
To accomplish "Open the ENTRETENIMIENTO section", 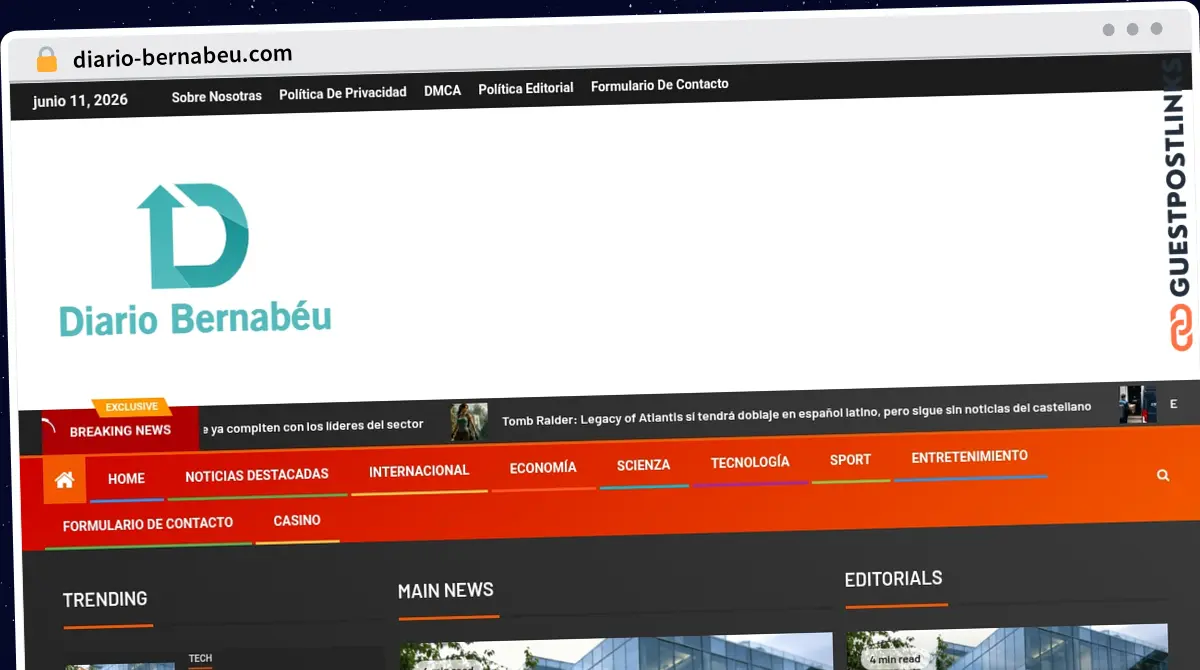I will 969,456.
